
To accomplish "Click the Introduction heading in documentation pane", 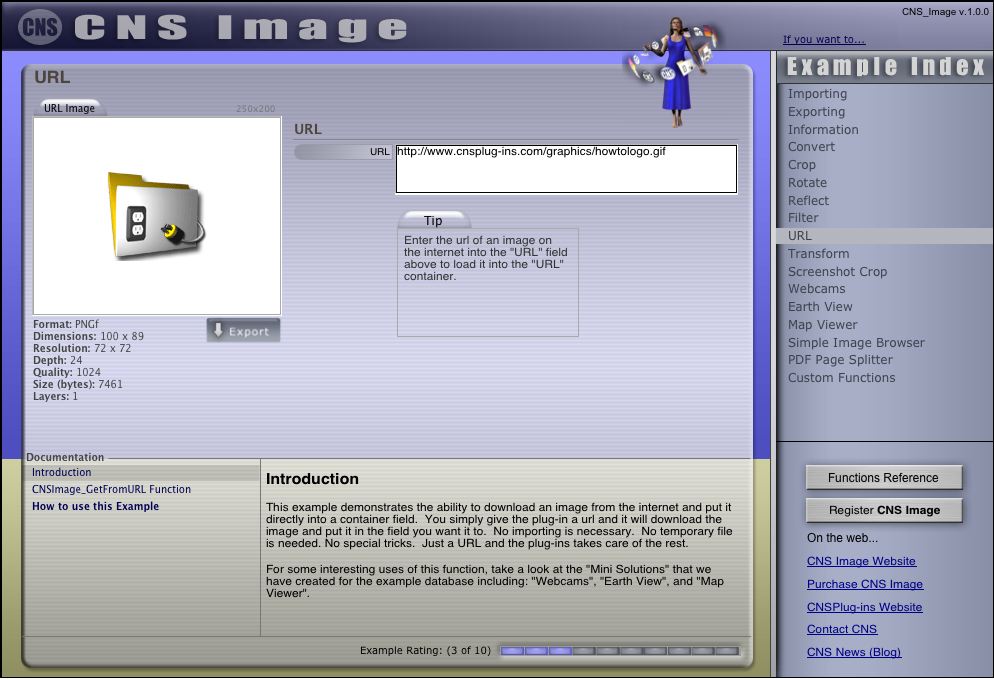I will (x=312, y=479).
